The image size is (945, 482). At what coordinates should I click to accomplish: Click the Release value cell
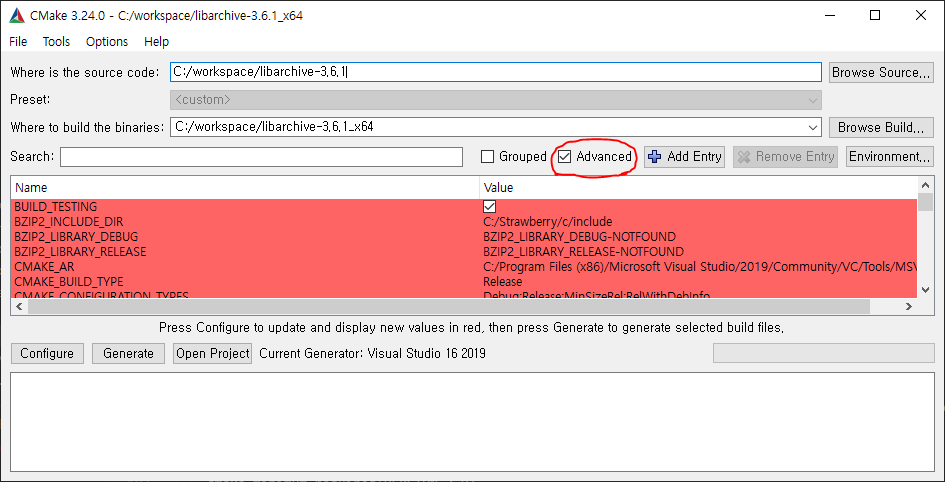[x=503, y=281]
